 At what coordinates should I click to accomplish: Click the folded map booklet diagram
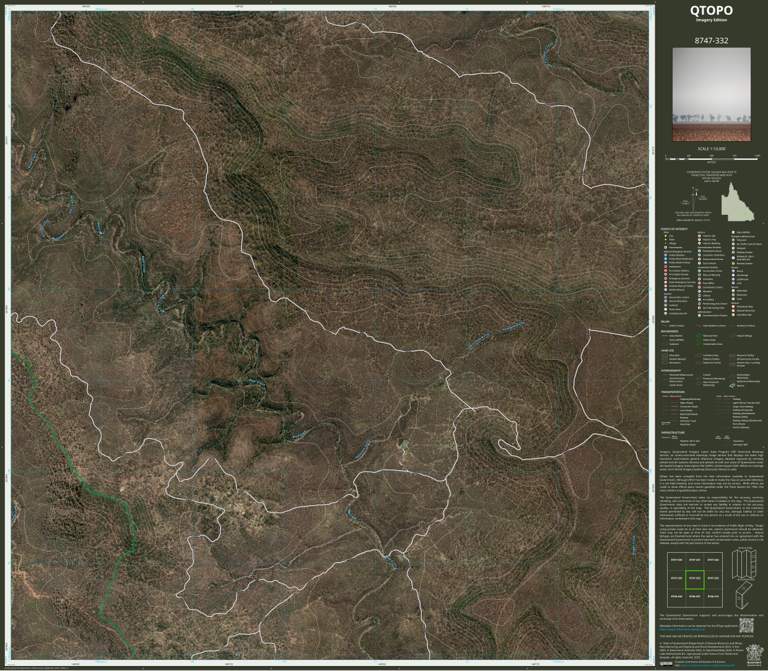[744, 595]
